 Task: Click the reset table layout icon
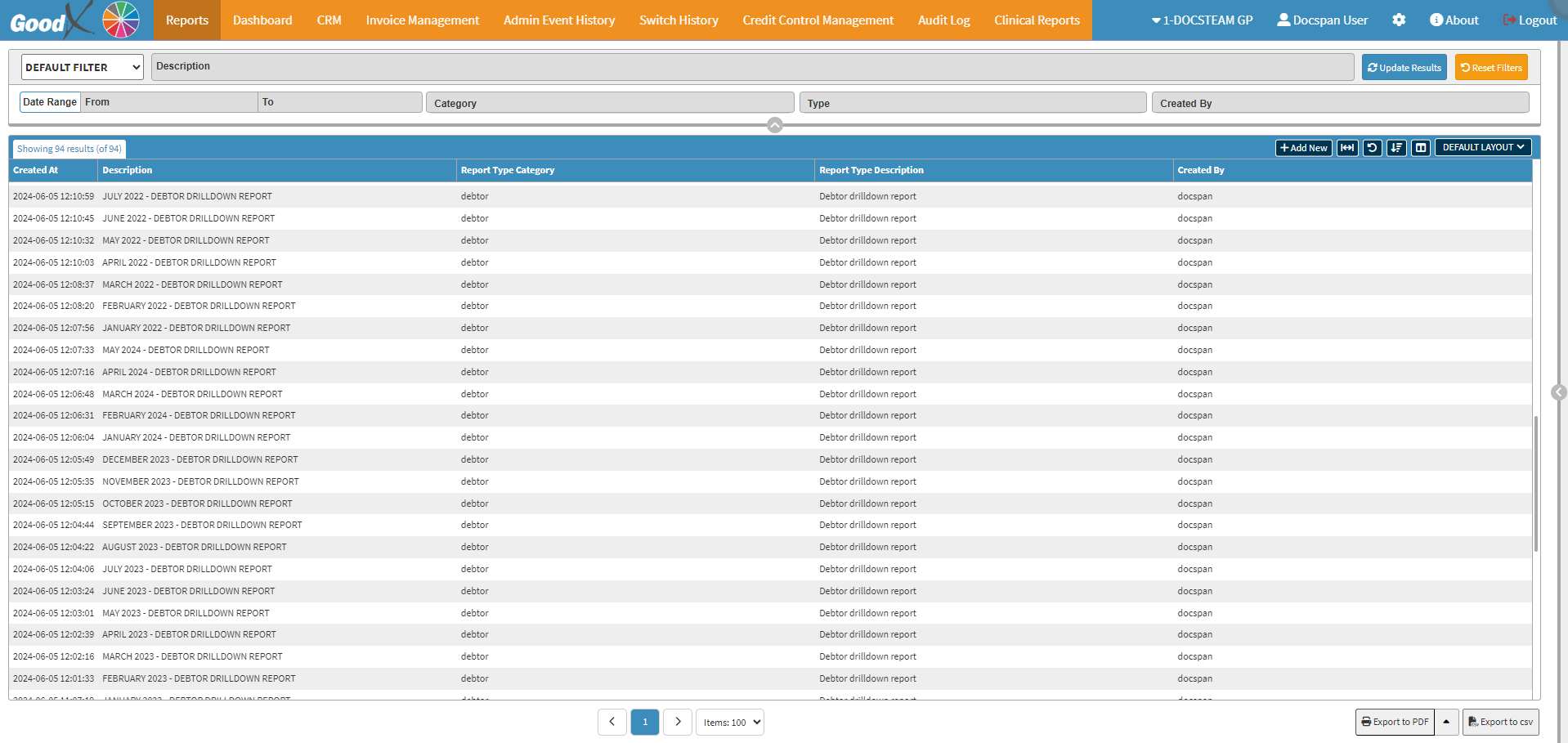(1372, 148)
